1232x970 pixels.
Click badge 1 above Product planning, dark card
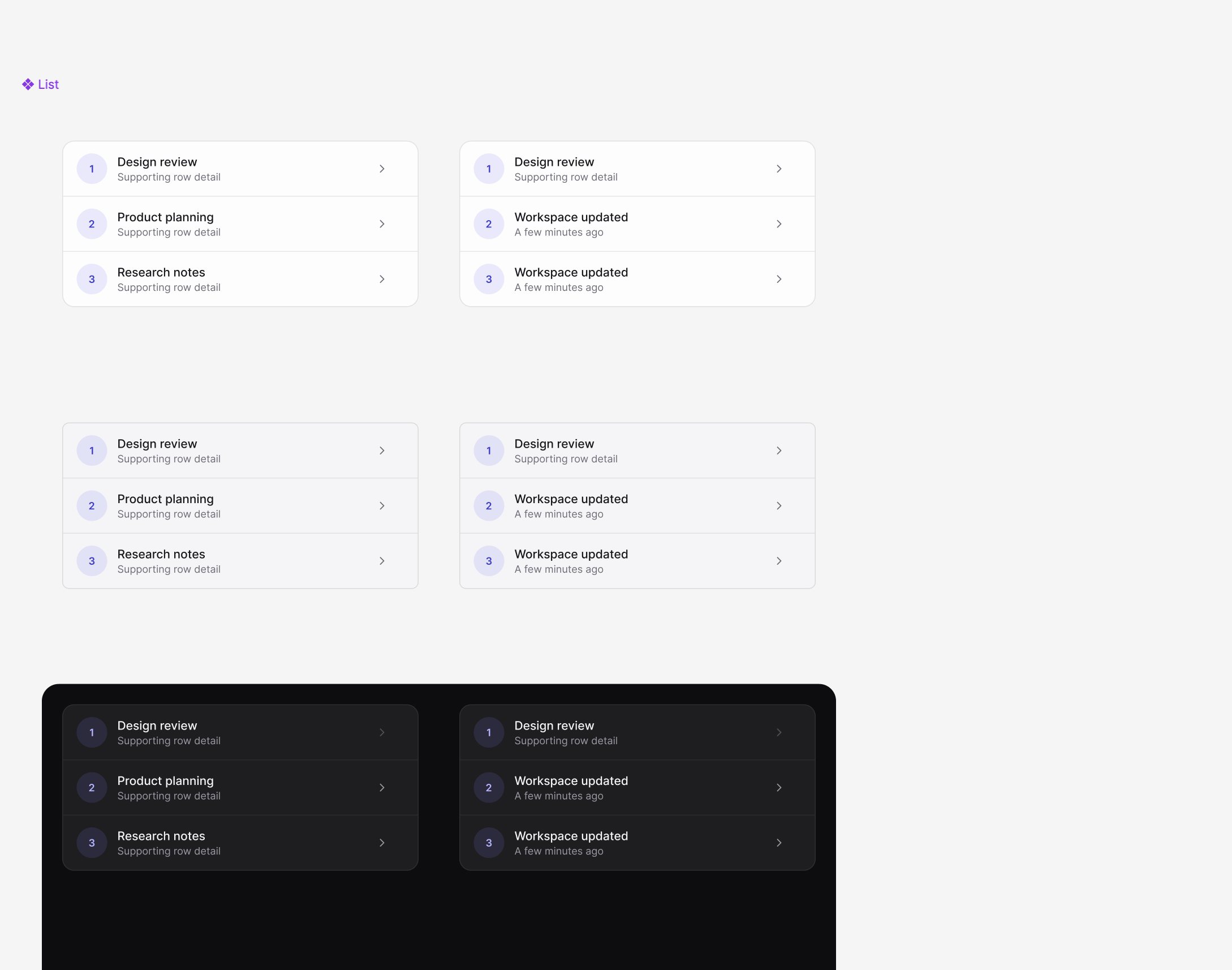coord(92,732)
